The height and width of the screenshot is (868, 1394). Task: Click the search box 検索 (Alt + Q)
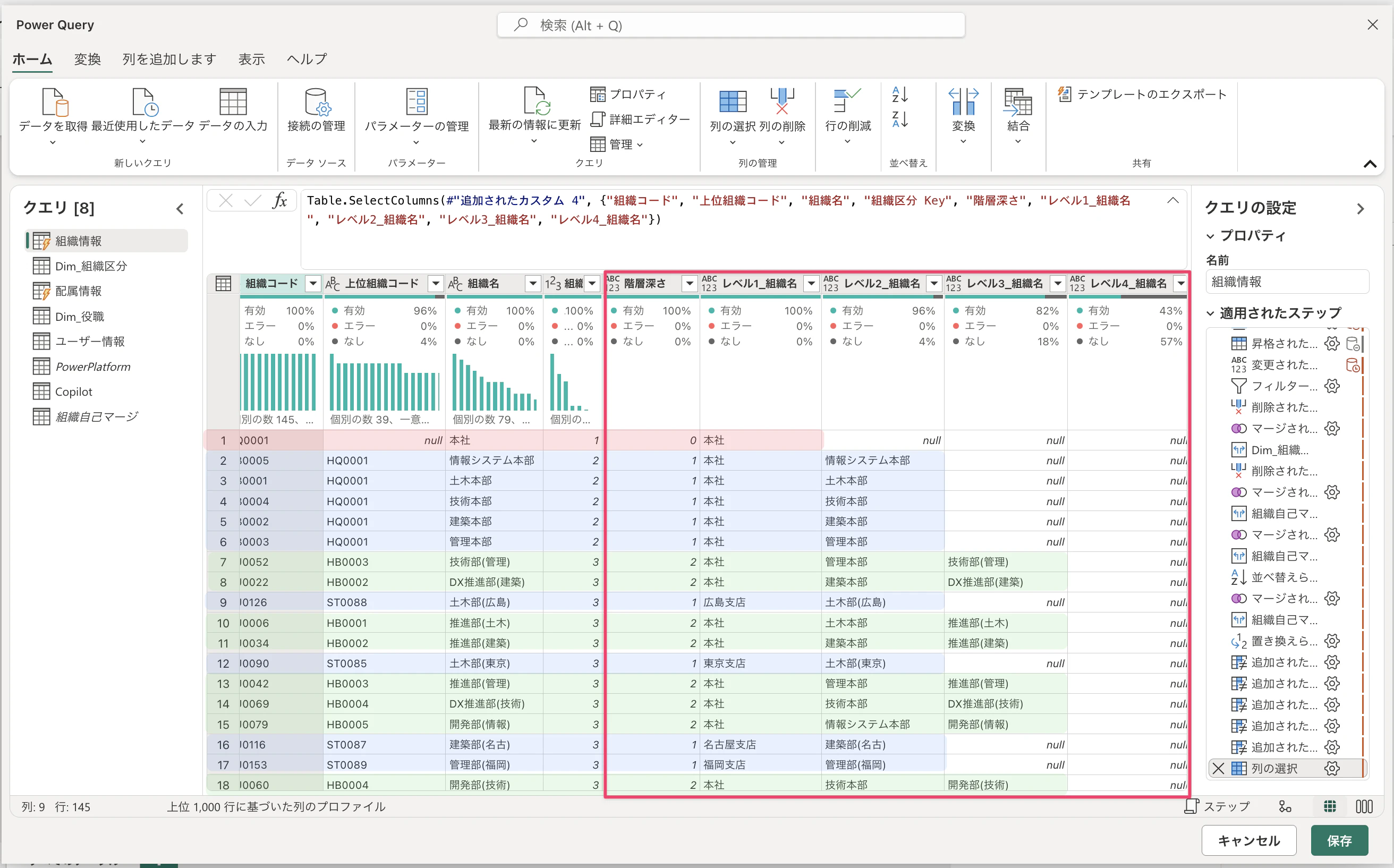(730, 25)
